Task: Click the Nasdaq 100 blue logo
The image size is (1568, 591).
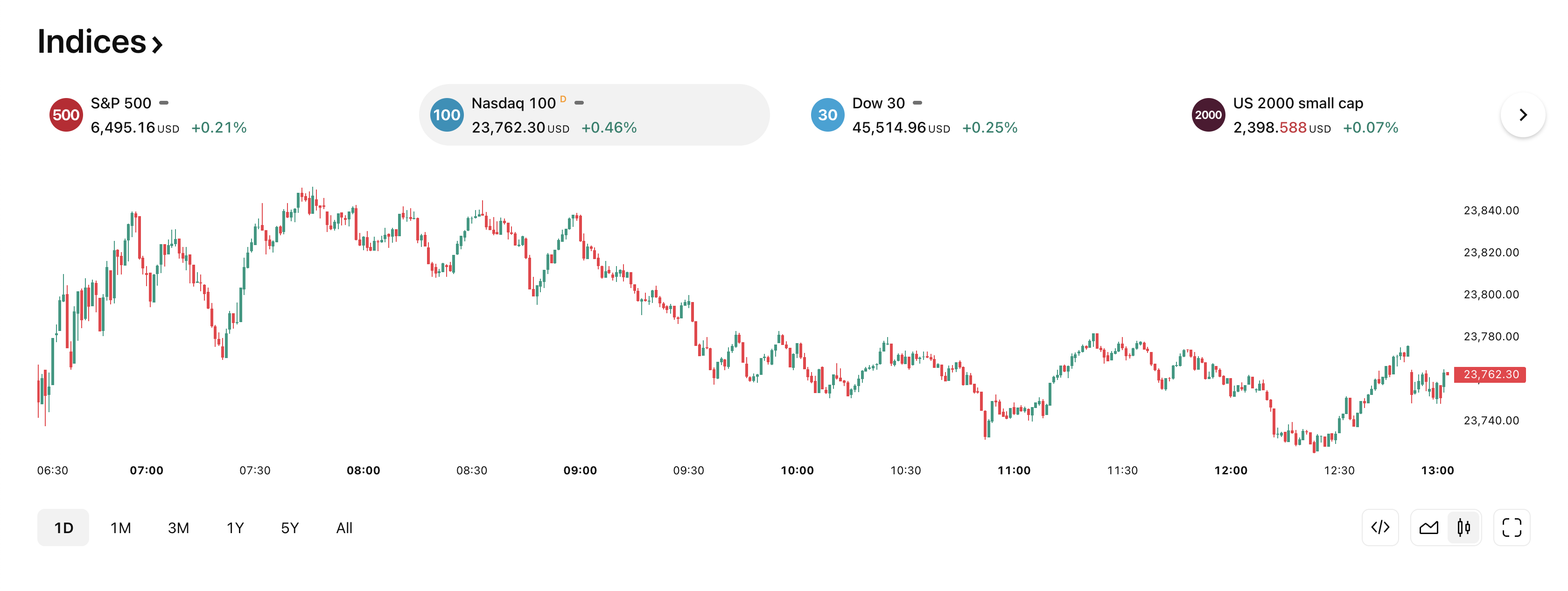Action: pyautogui.click(x=446, y=115)
